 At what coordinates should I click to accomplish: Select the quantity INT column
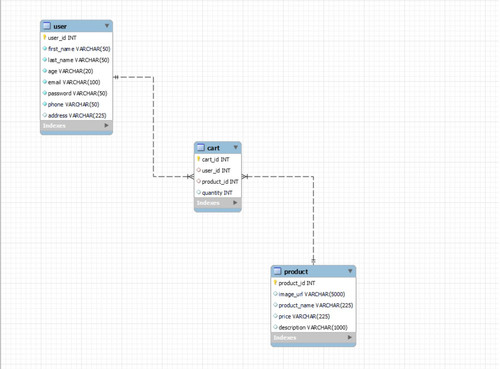[x=218, y=193]
